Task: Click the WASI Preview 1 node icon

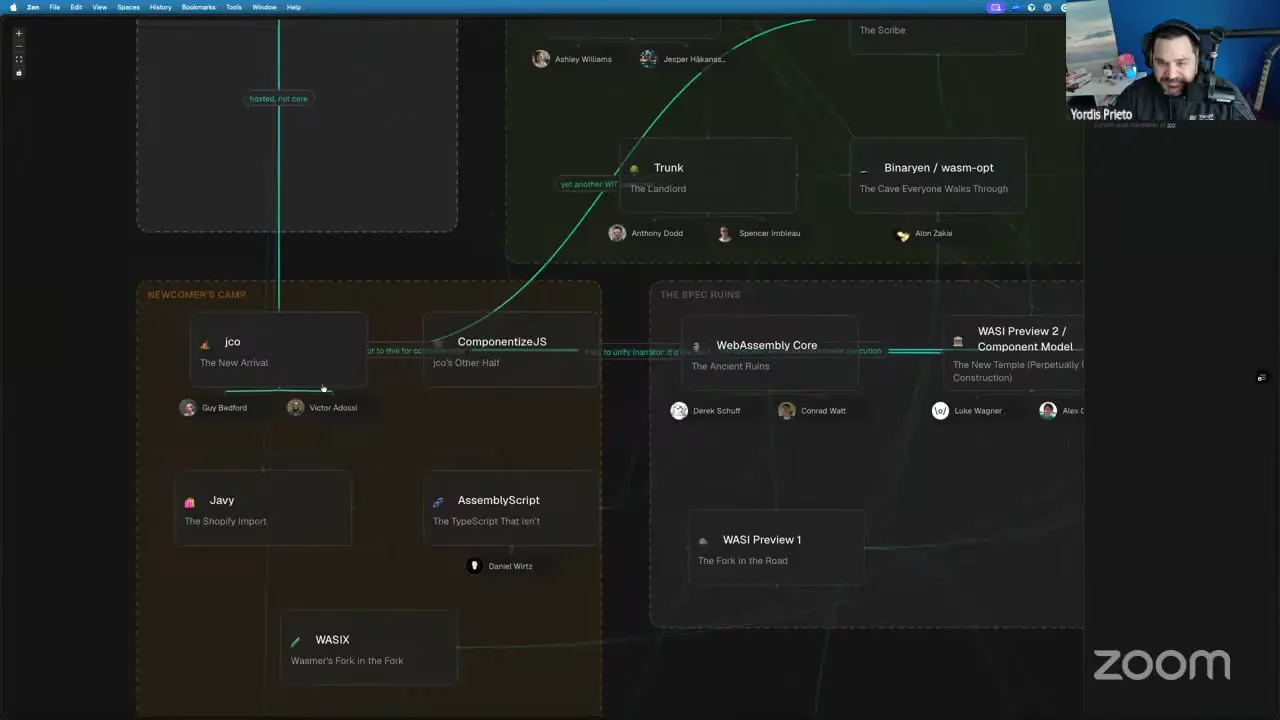Action: [703, 542]
